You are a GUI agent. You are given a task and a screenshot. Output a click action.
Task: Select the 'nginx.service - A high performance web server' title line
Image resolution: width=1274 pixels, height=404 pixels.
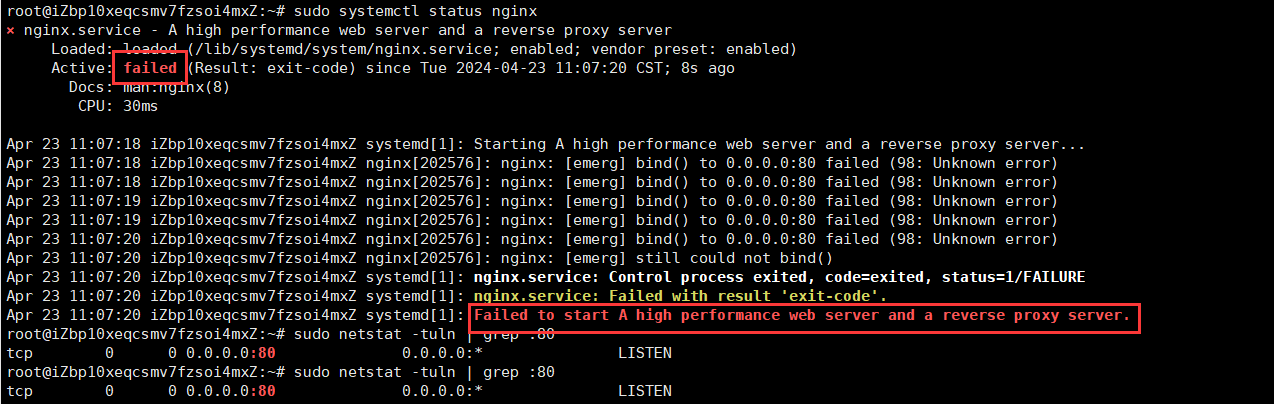tap(347, 30)
